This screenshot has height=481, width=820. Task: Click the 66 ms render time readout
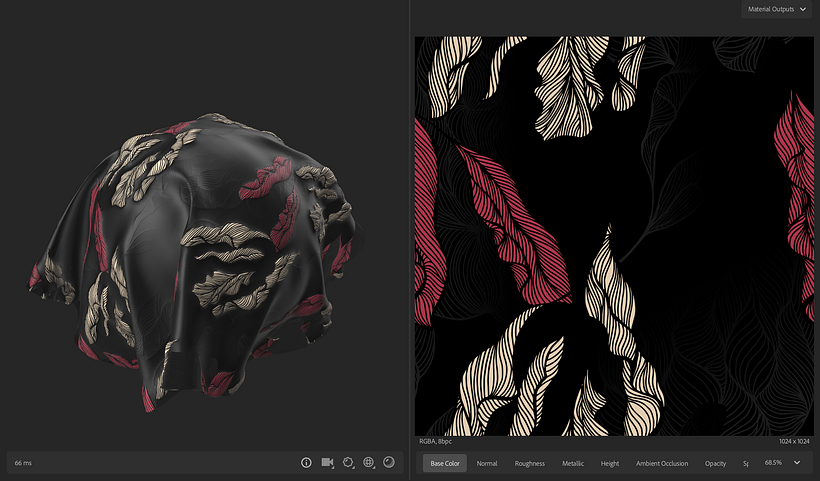pos(23,463)
